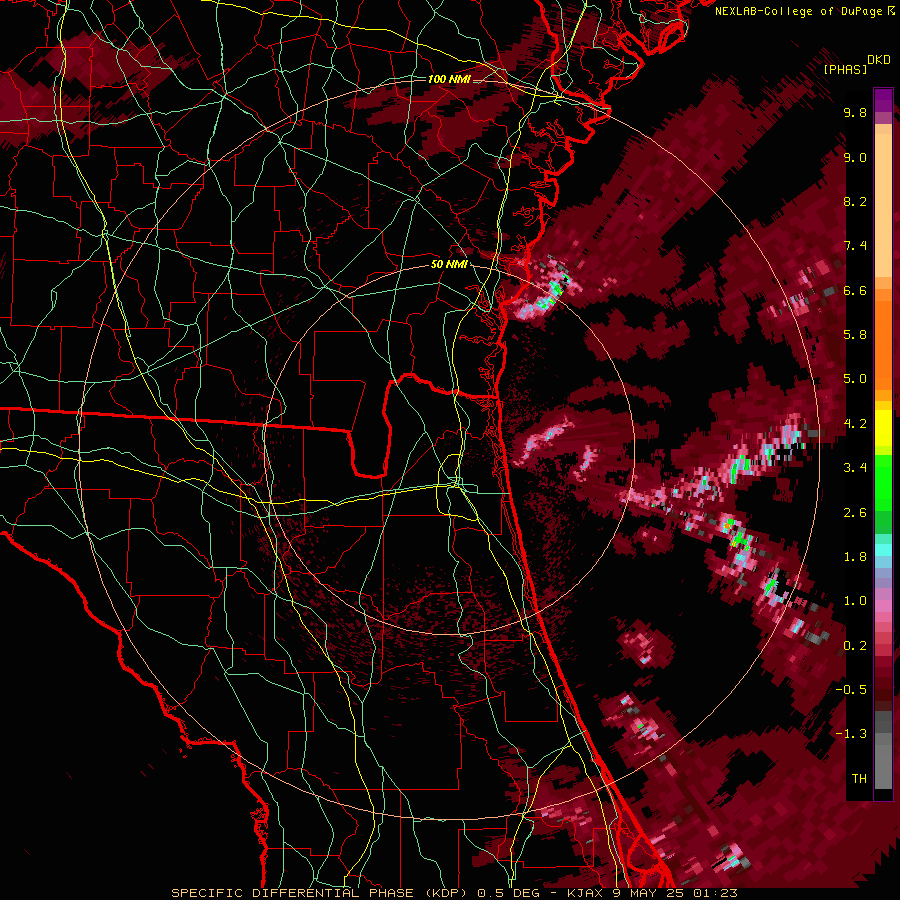Click the KJAX radar site identifier in caption

tap(583, 893)
